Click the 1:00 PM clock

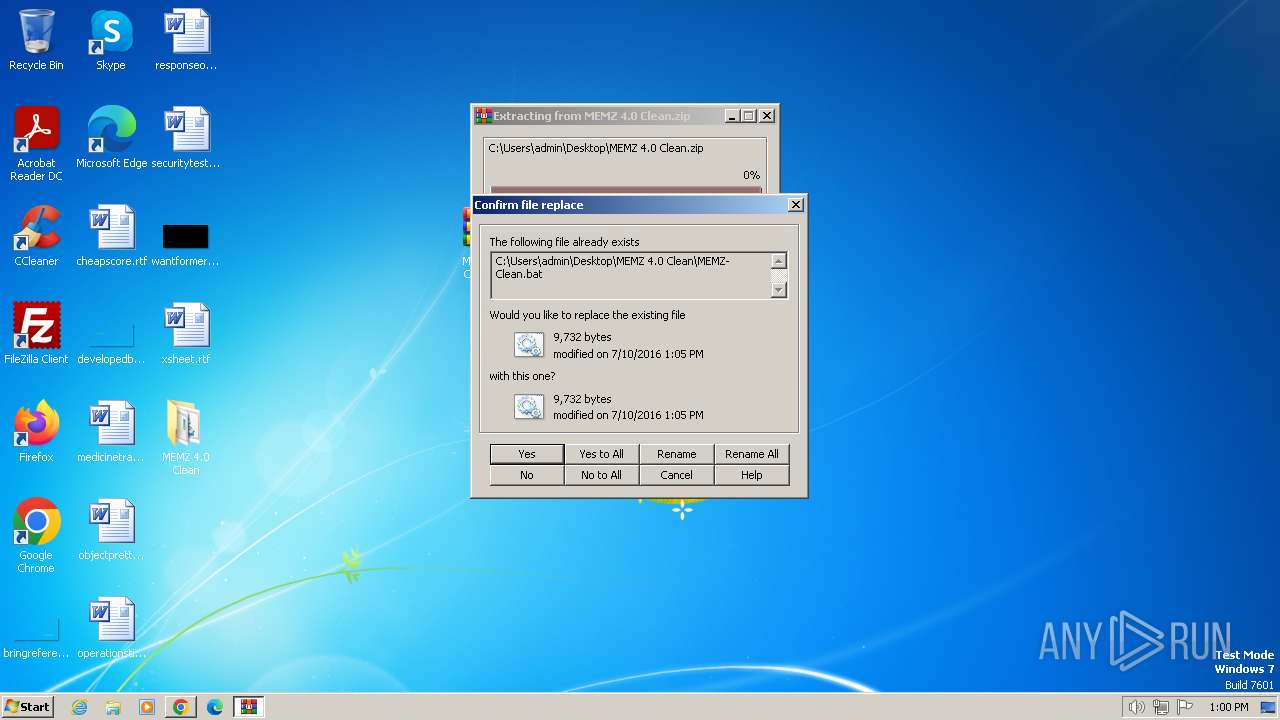(x=1228, y=707)
